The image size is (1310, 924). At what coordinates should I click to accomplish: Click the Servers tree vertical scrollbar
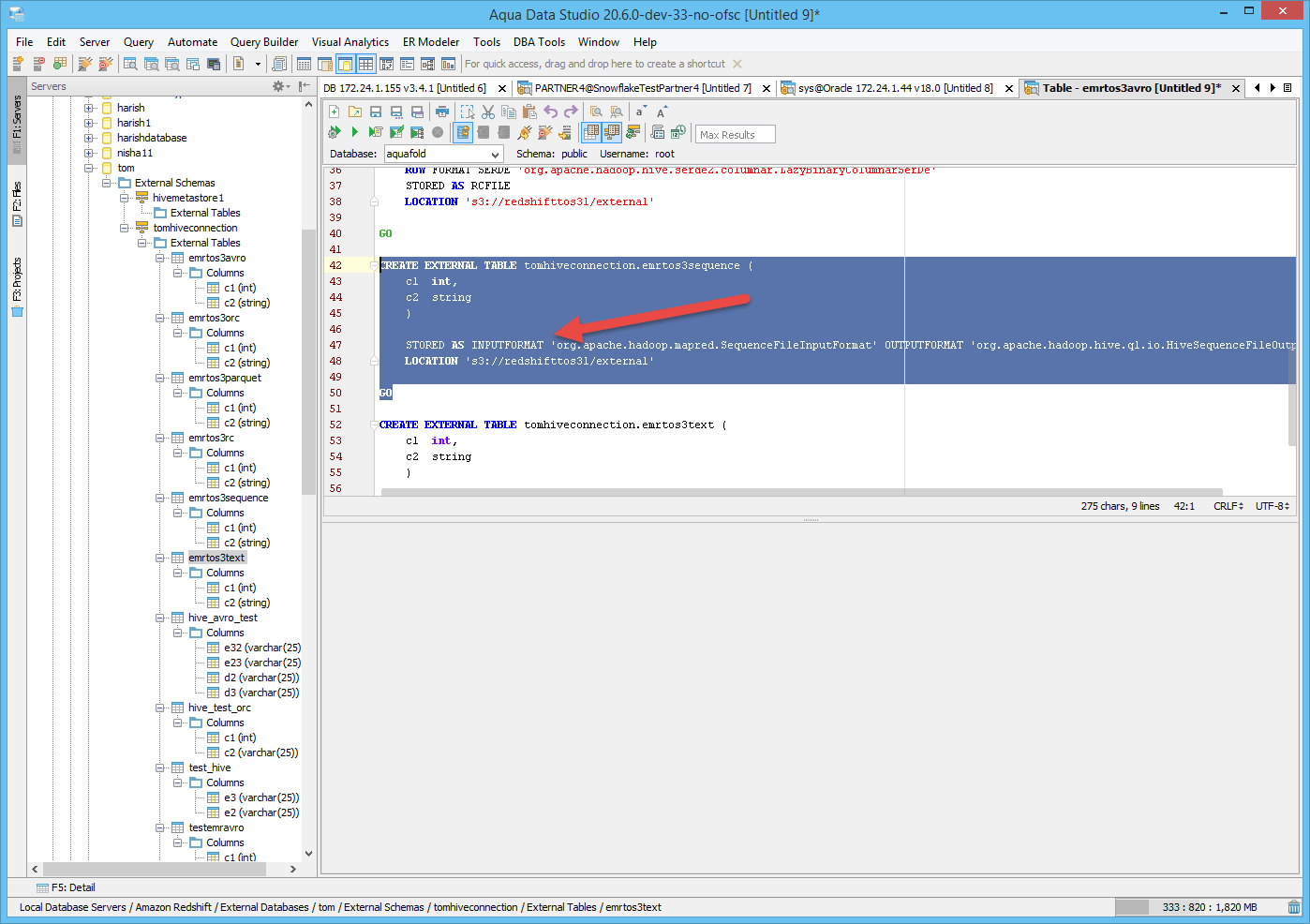[x=308, y=361]
